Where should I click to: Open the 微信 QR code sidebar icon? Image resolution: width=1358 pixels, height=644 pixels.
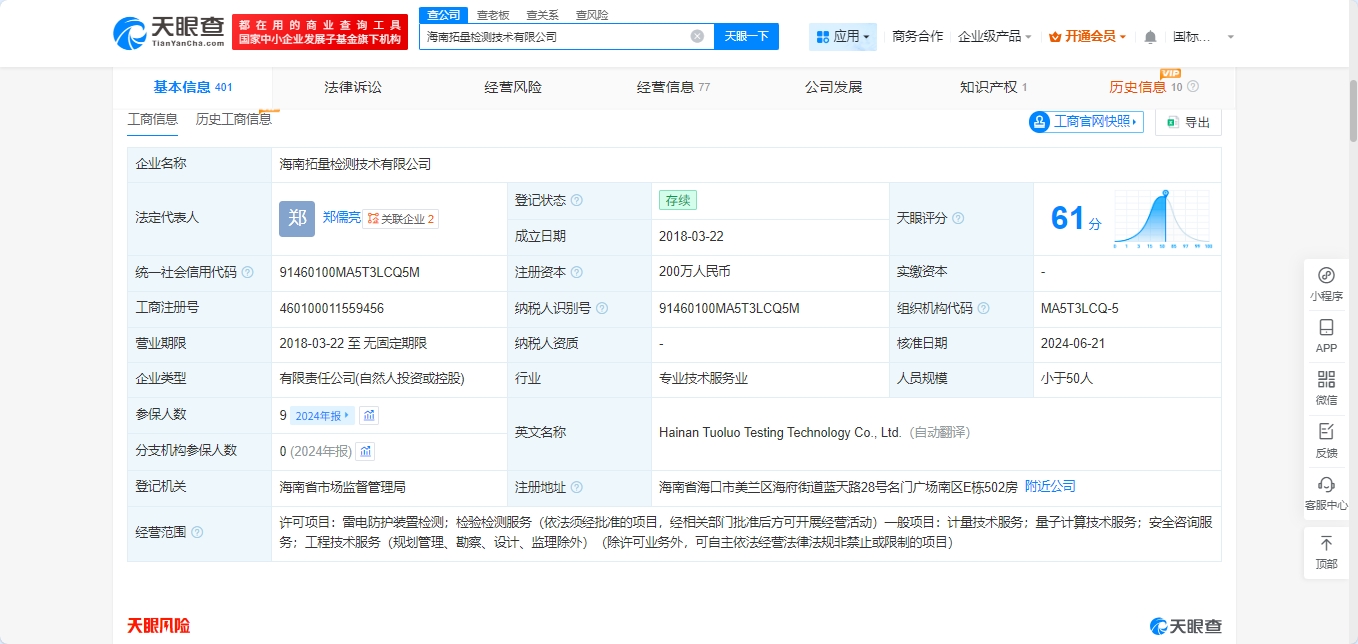tap(1326, 388)
